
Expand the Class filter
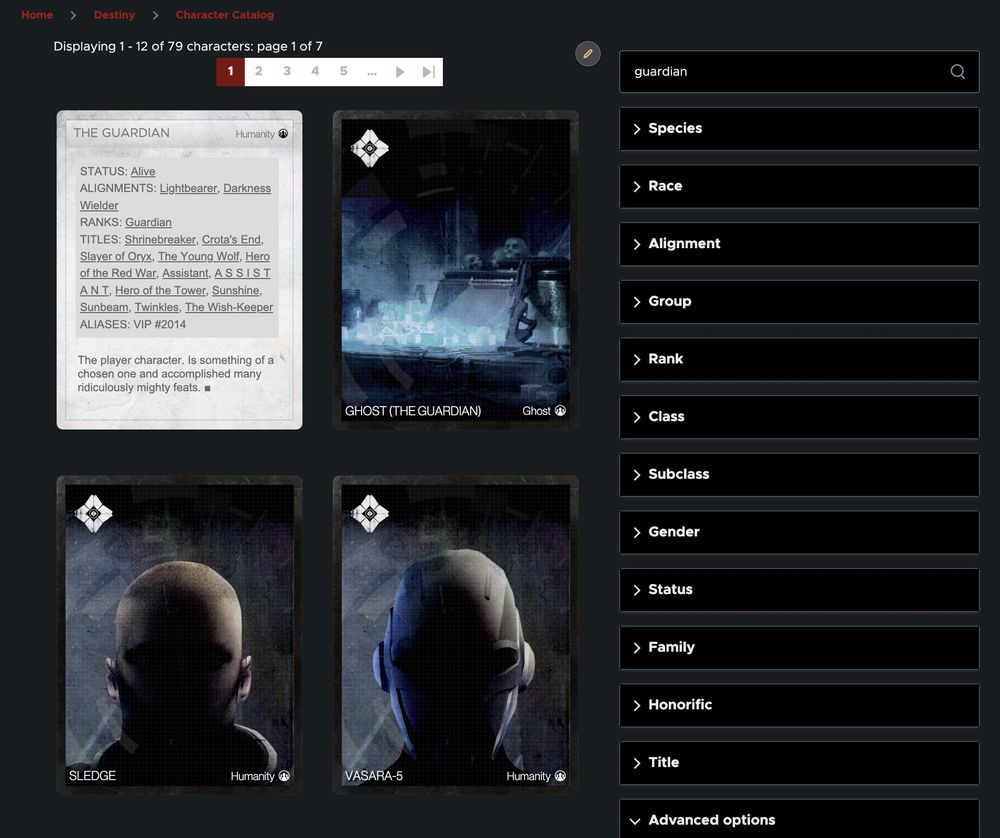[x=799, y=416]
